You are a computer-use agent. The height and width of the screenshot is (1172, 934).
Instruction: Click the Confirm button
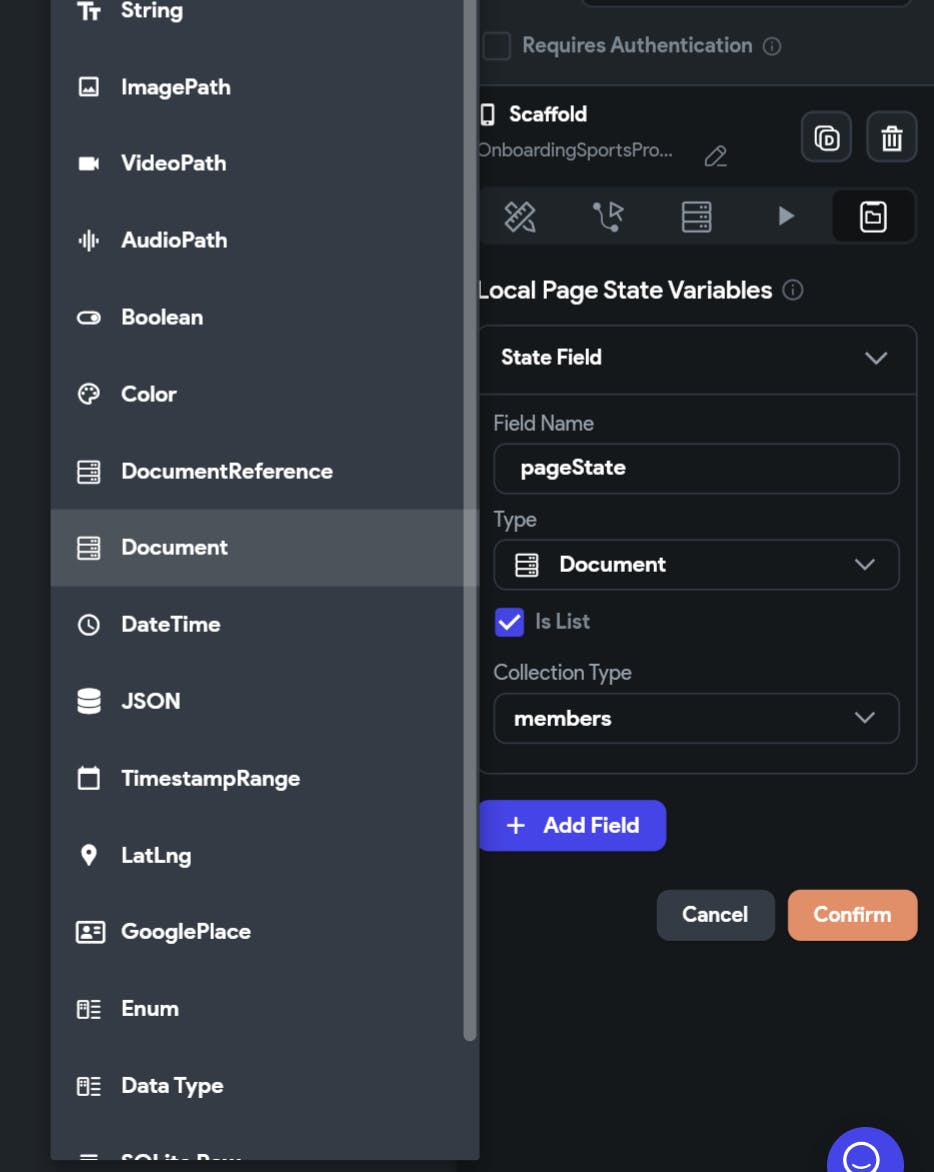(x=852, y=915)
